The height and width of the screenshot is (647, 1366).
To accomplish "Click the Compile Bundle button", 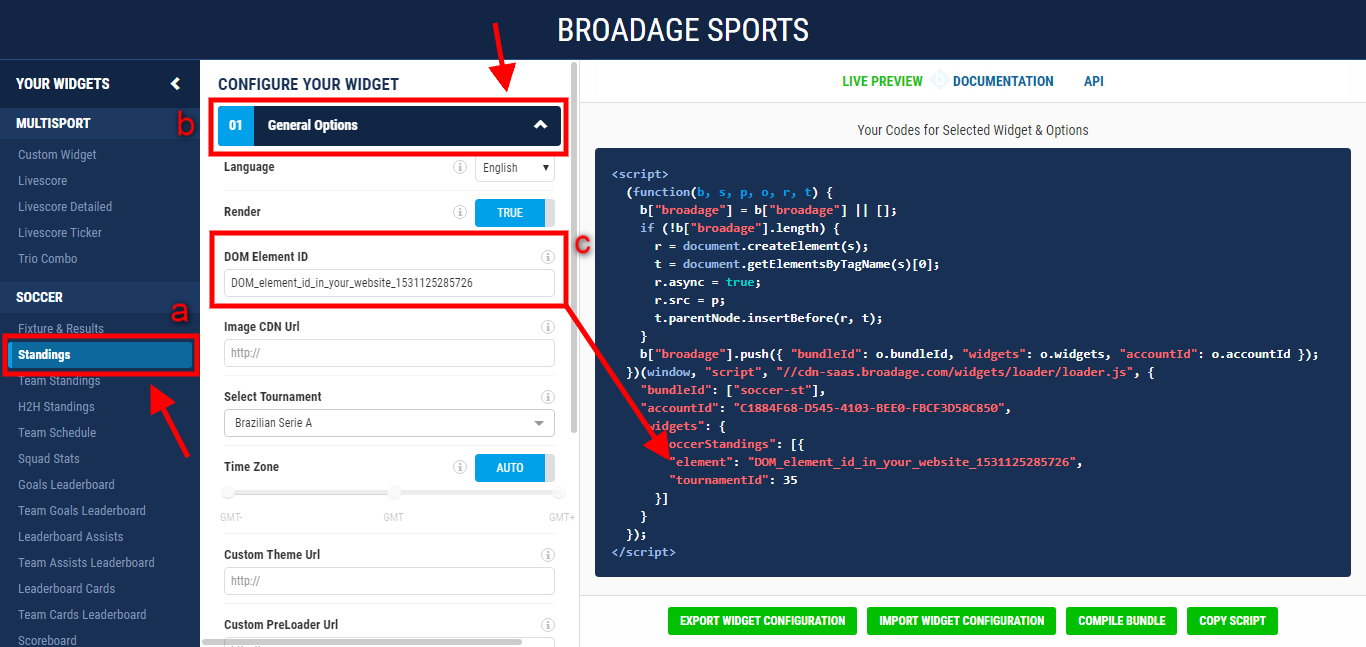I will [x=1122, y=621].
